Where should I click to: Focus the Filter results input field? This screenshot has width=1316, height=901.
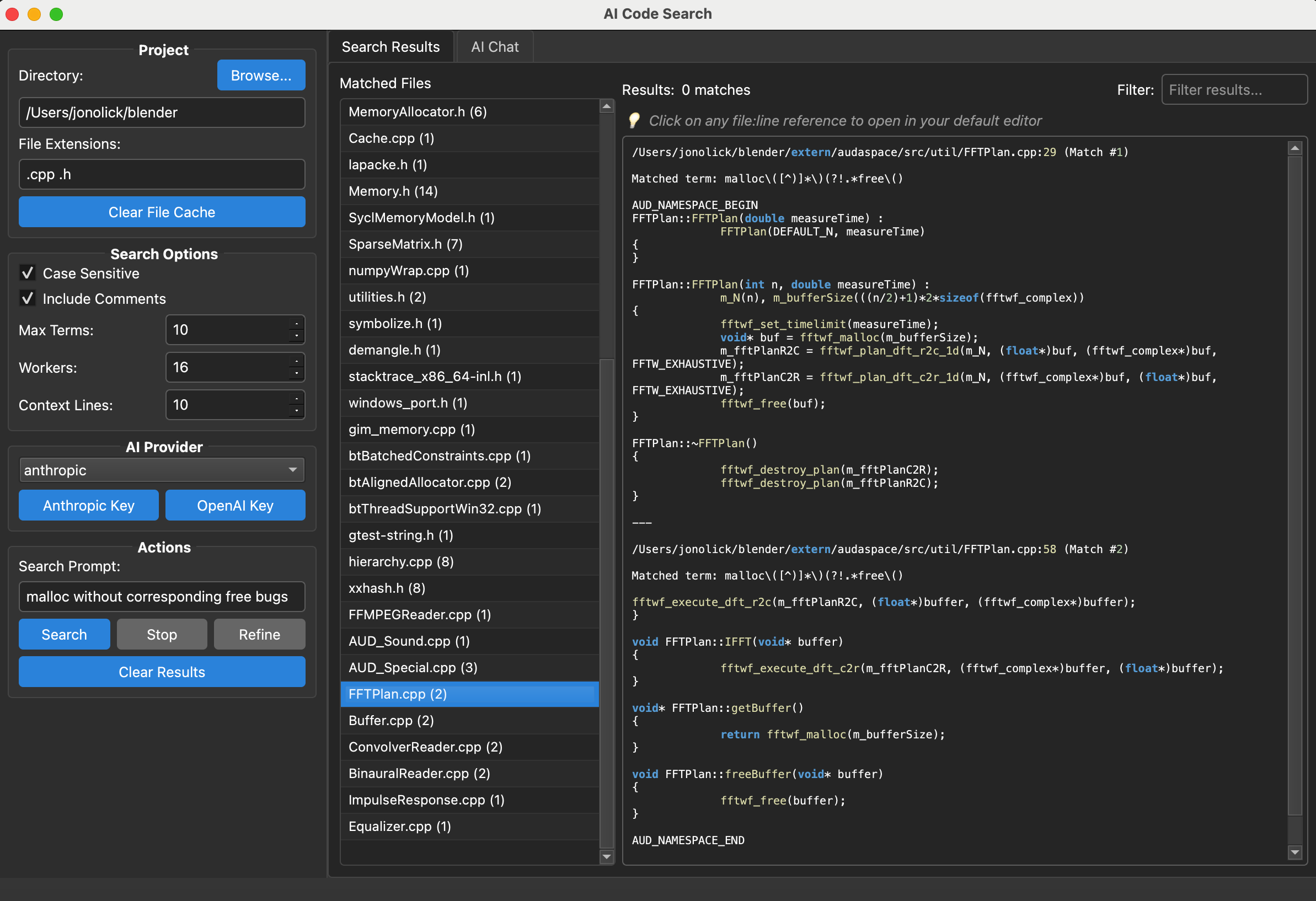coord(1233,90)
